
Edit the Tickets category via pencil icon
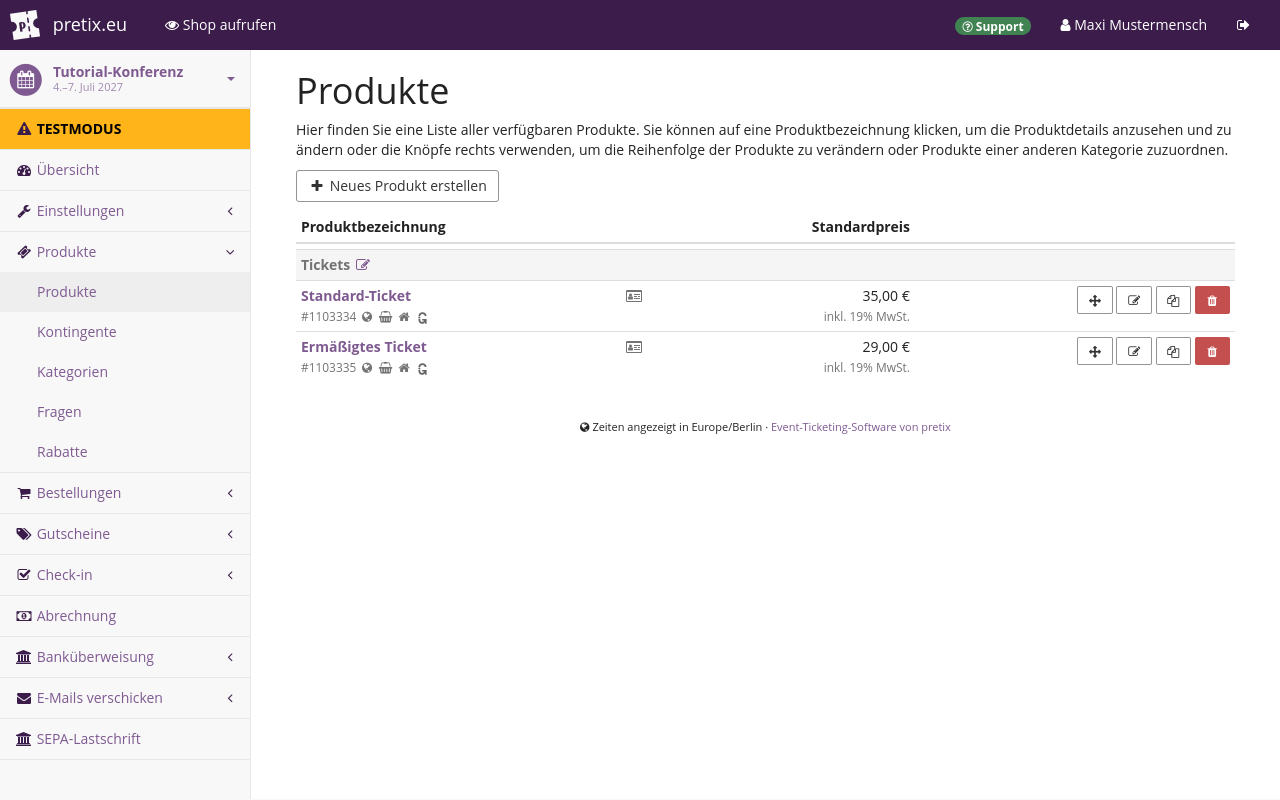[x=363, y=265]
